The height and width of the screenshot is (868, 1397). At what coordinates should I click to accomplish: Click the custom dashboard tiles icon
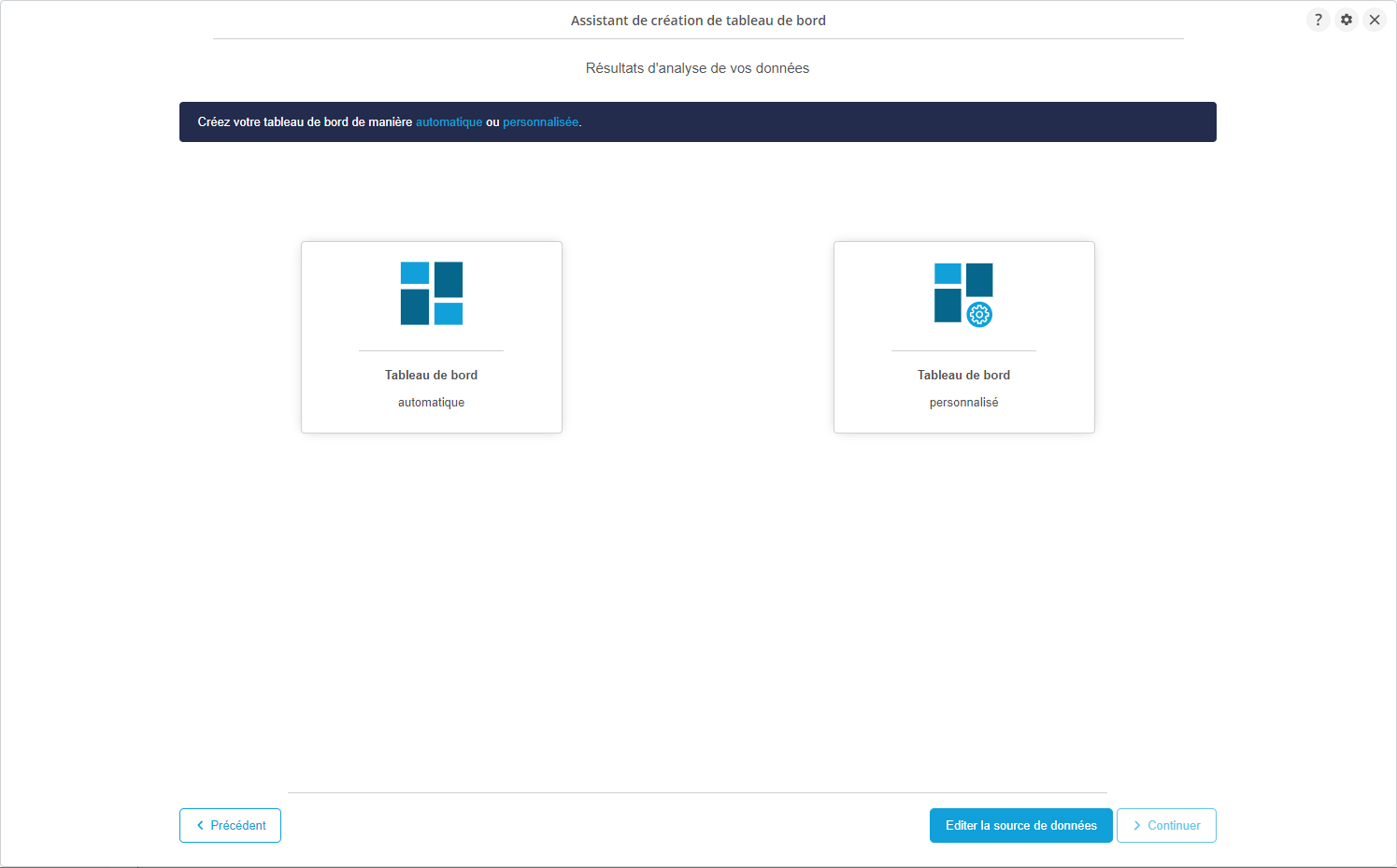click(x=962, y=292)
